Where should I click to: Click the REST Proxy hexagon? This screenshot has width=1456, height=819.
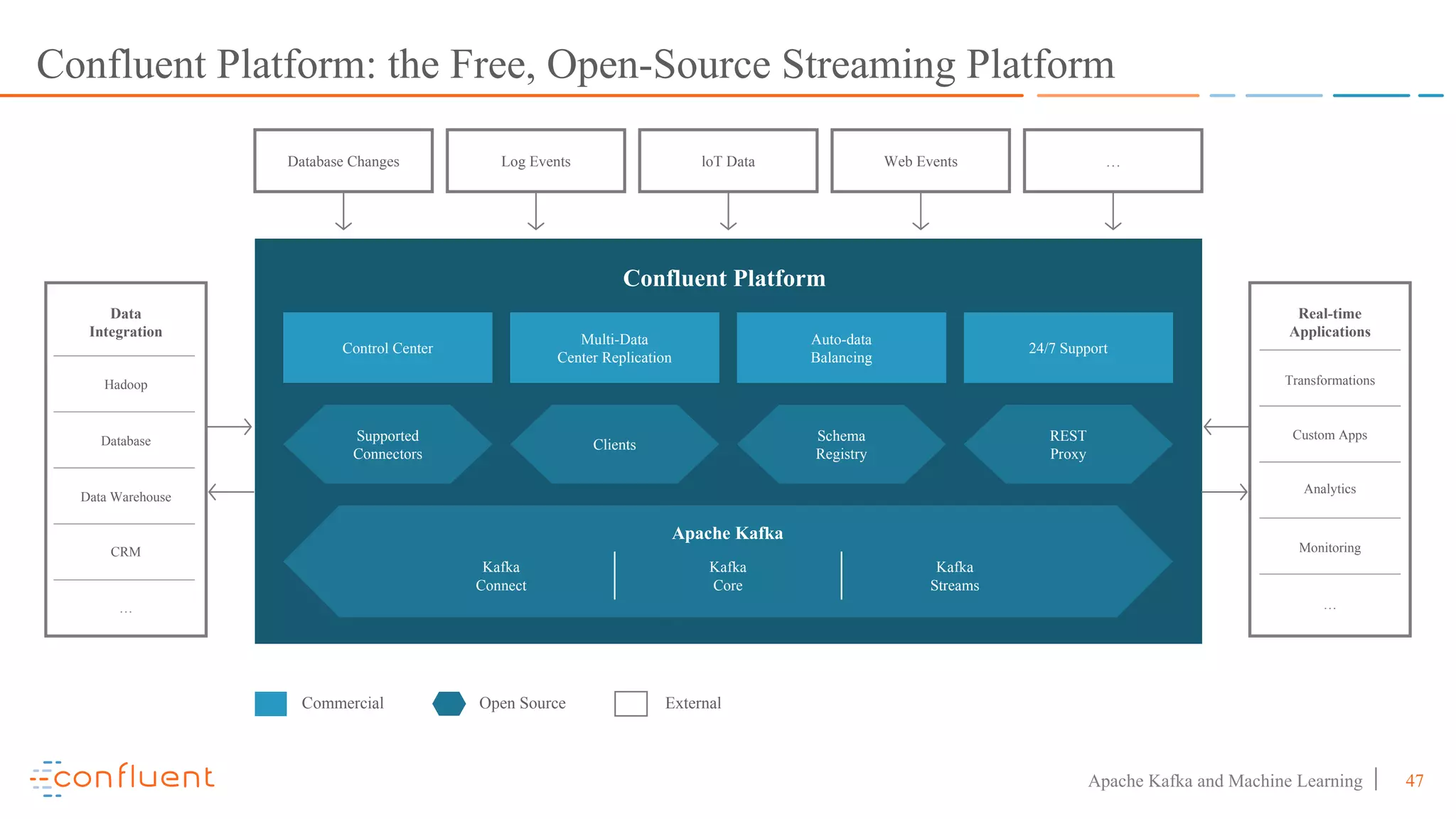pyautogui.click(x=1068, y=444)
